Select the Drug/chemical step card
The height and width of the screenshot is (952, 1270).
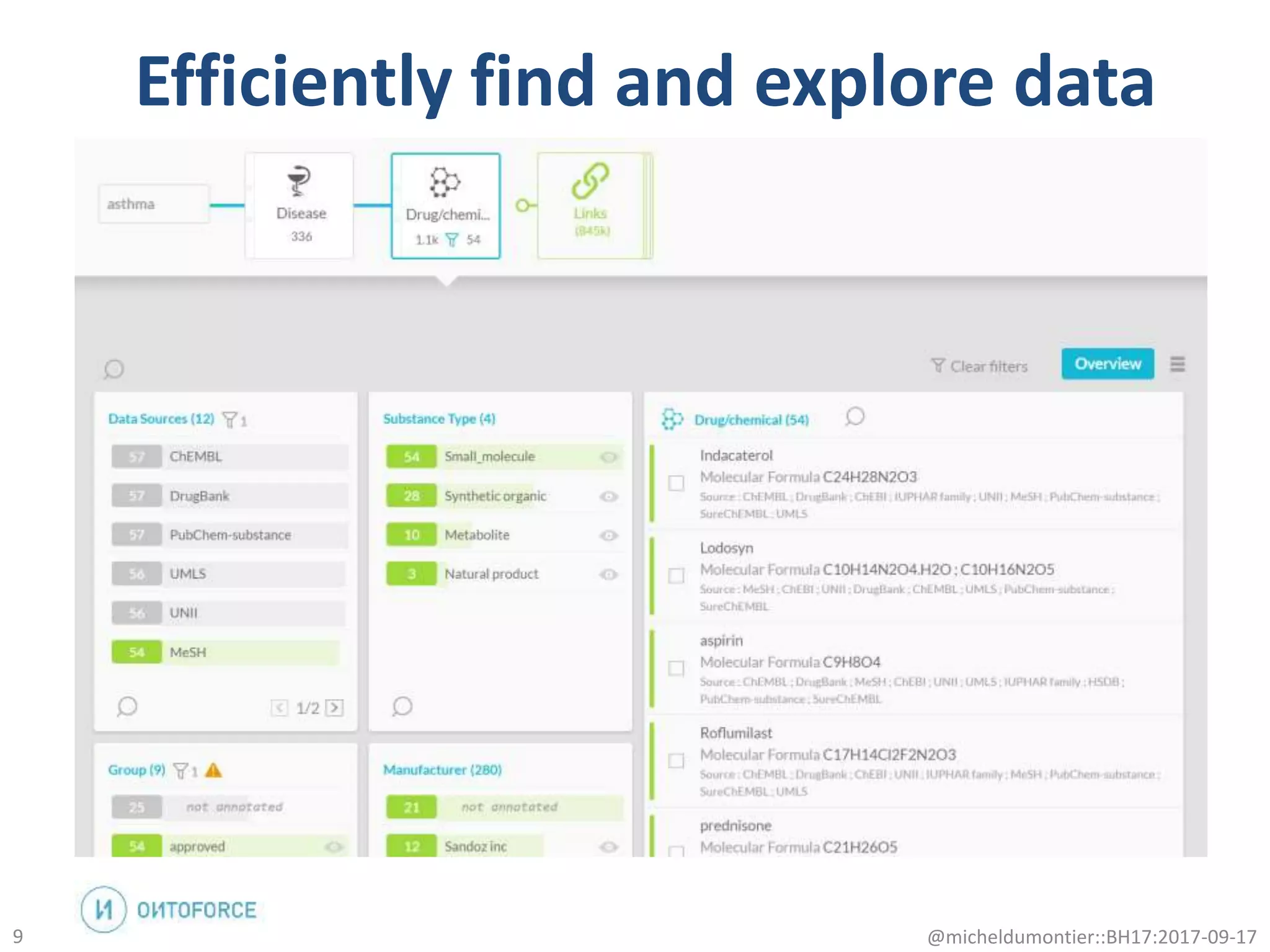(446, 206)
